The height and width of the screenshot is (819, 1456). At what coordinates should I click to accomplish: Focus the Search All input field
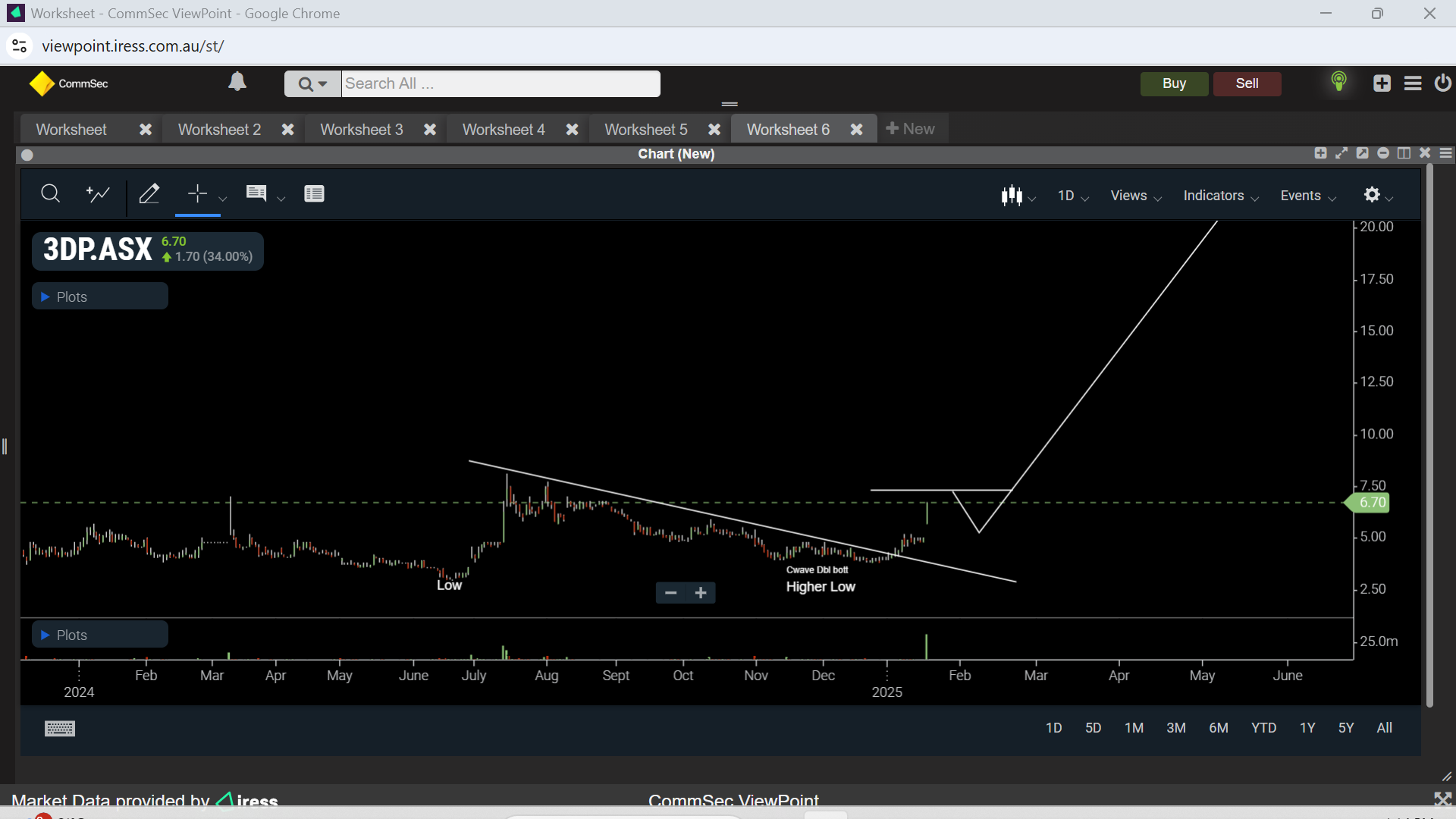tap(500, 83)
